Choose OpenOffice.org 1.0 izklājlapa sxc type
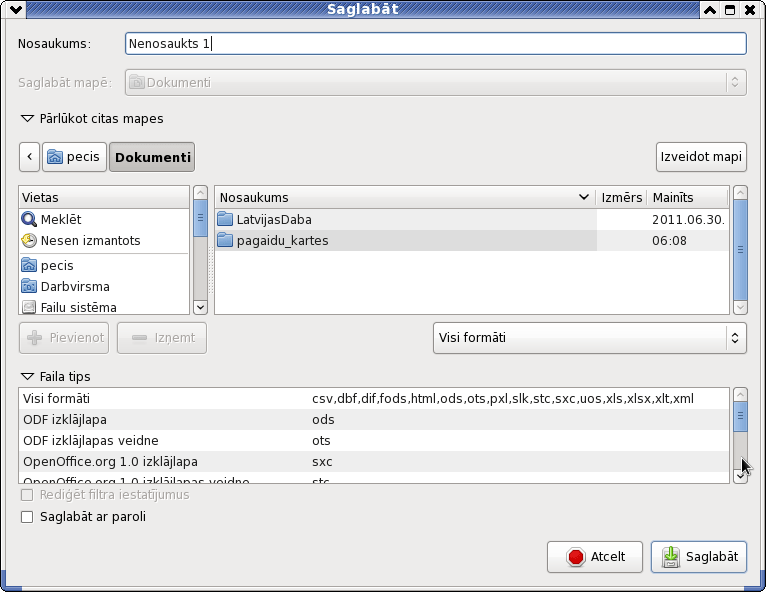 coord(374,462)
